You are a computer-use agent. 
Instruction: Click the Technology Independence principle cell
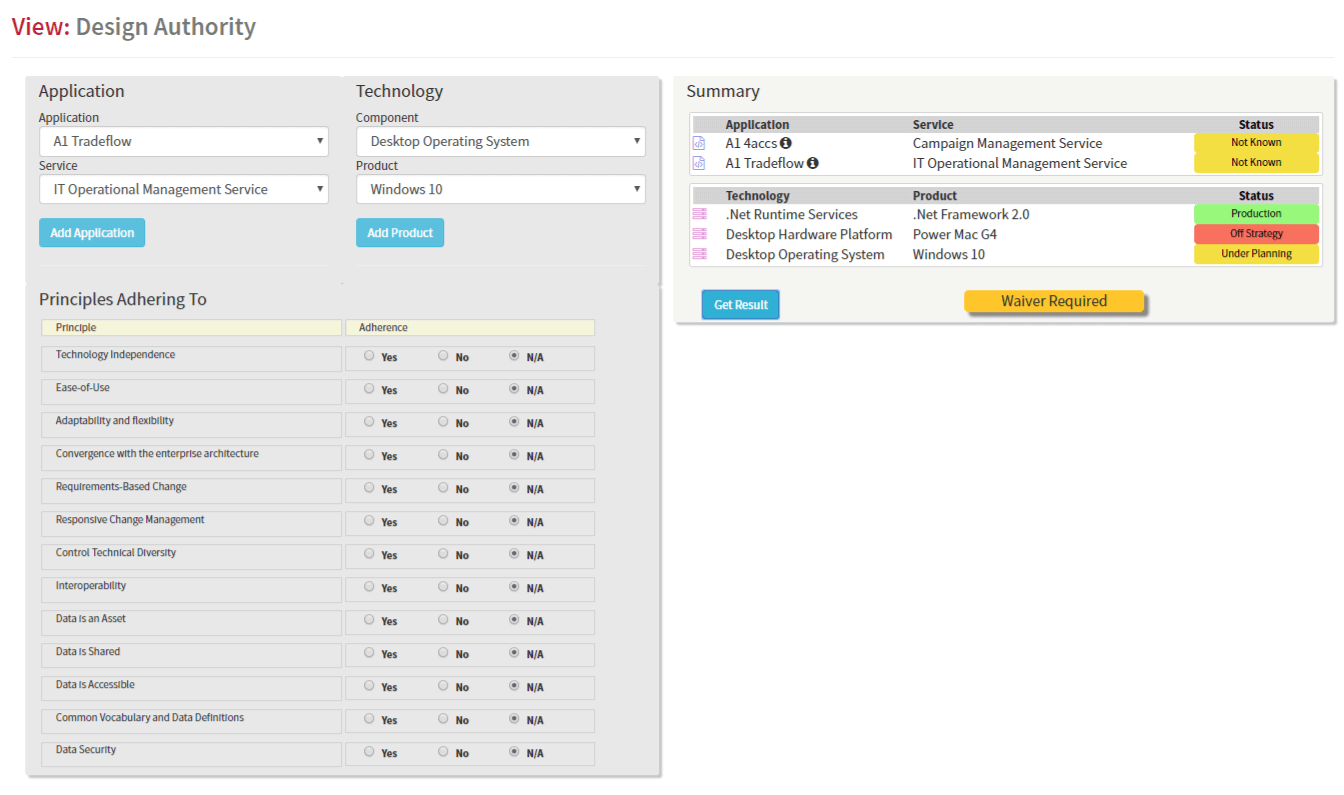(x=191, y=359)
